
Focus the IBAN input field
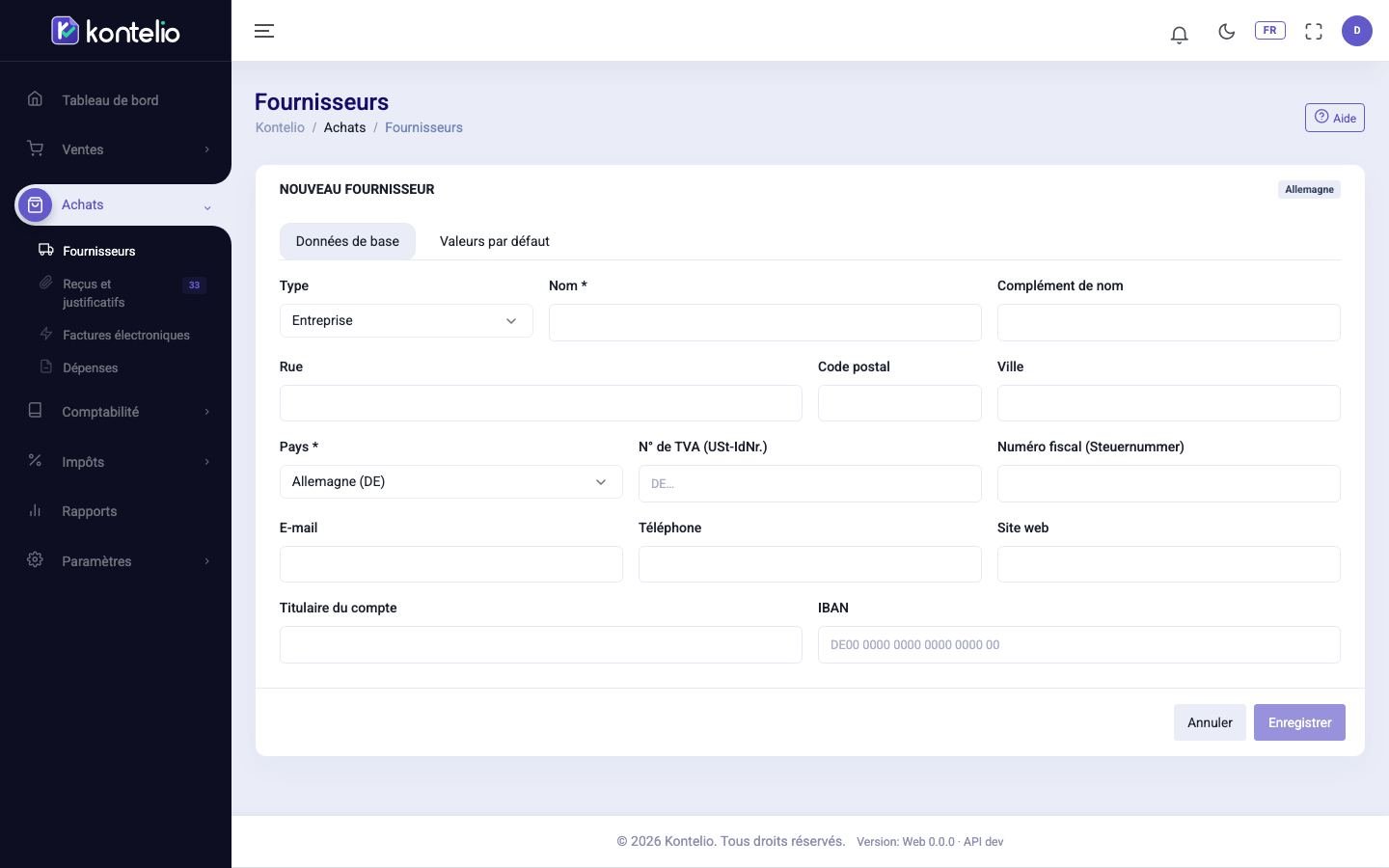[x=1079, y=645]
